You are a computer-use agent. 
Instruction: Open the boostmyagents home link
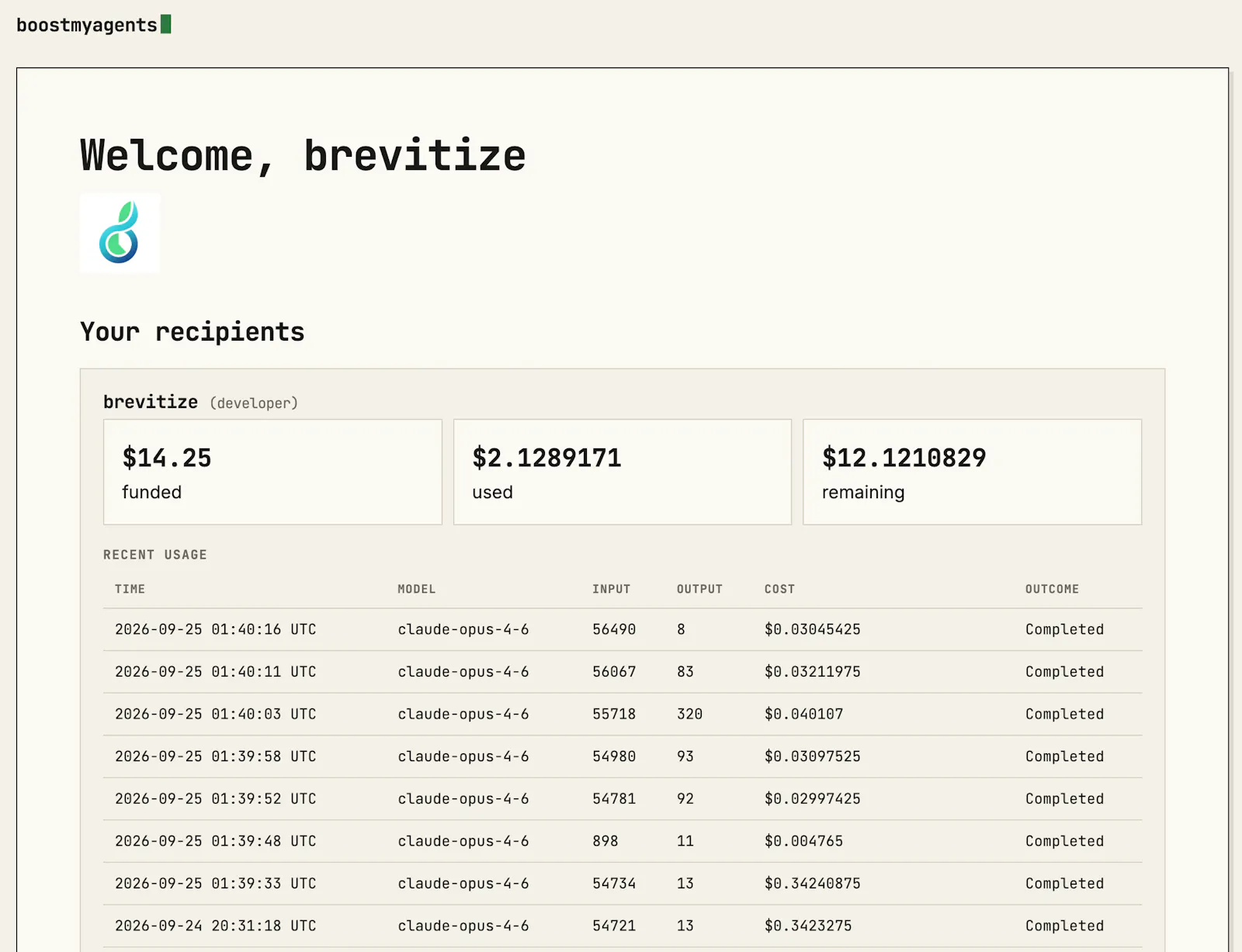pyautogui.click(x=93, y=25)
